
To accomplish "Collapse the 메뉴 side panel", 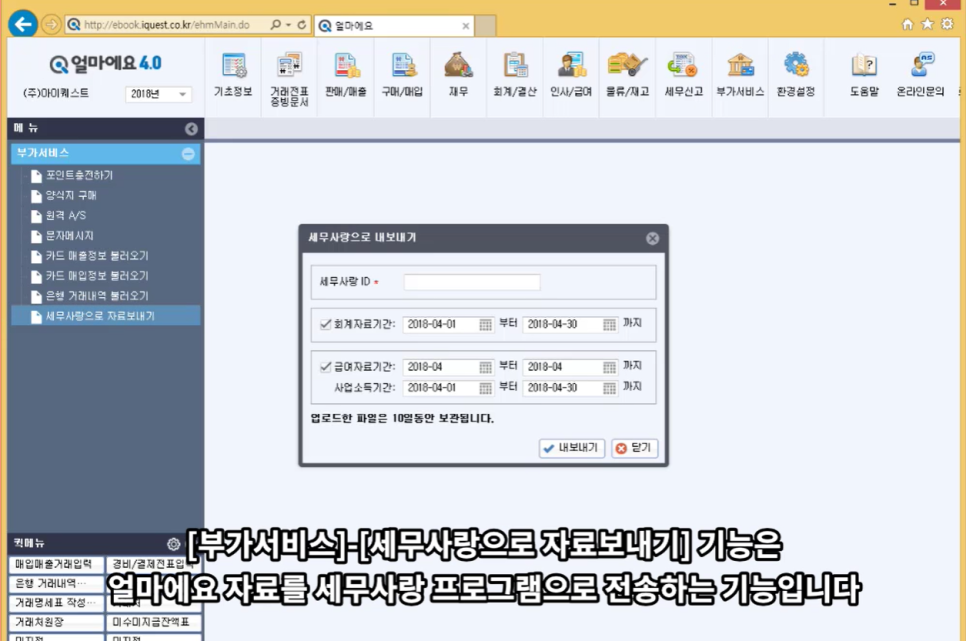I will point(191,129).
